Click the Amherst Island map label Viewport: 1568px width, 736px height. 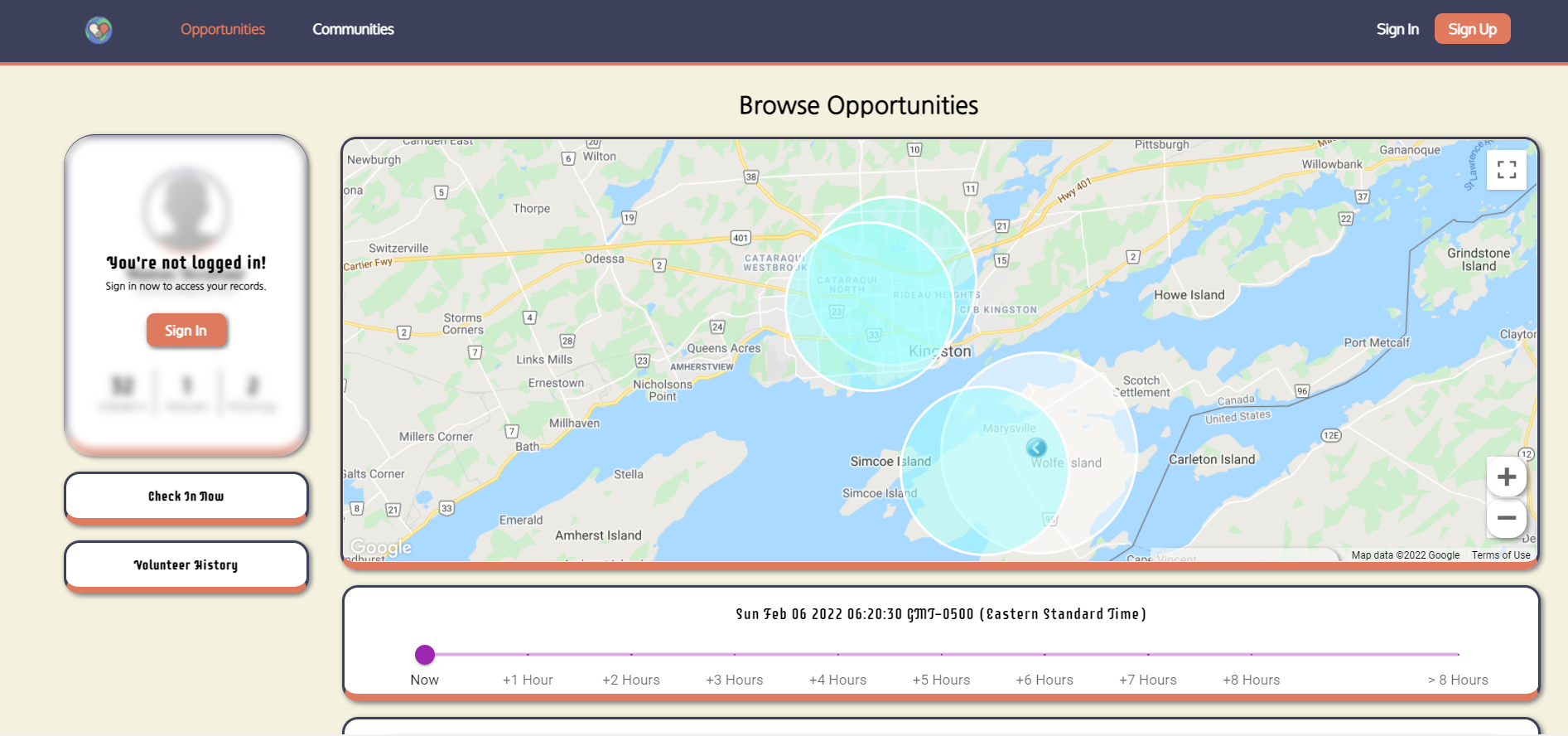(598, 535)
